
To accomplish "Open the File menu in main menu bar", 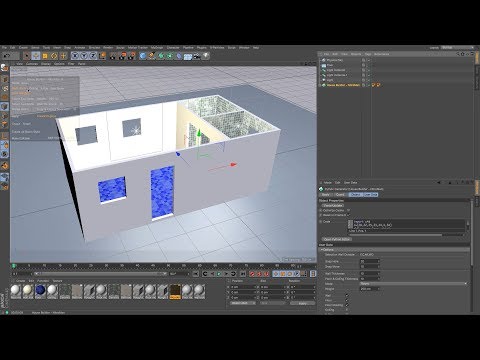I will [4, 48].
